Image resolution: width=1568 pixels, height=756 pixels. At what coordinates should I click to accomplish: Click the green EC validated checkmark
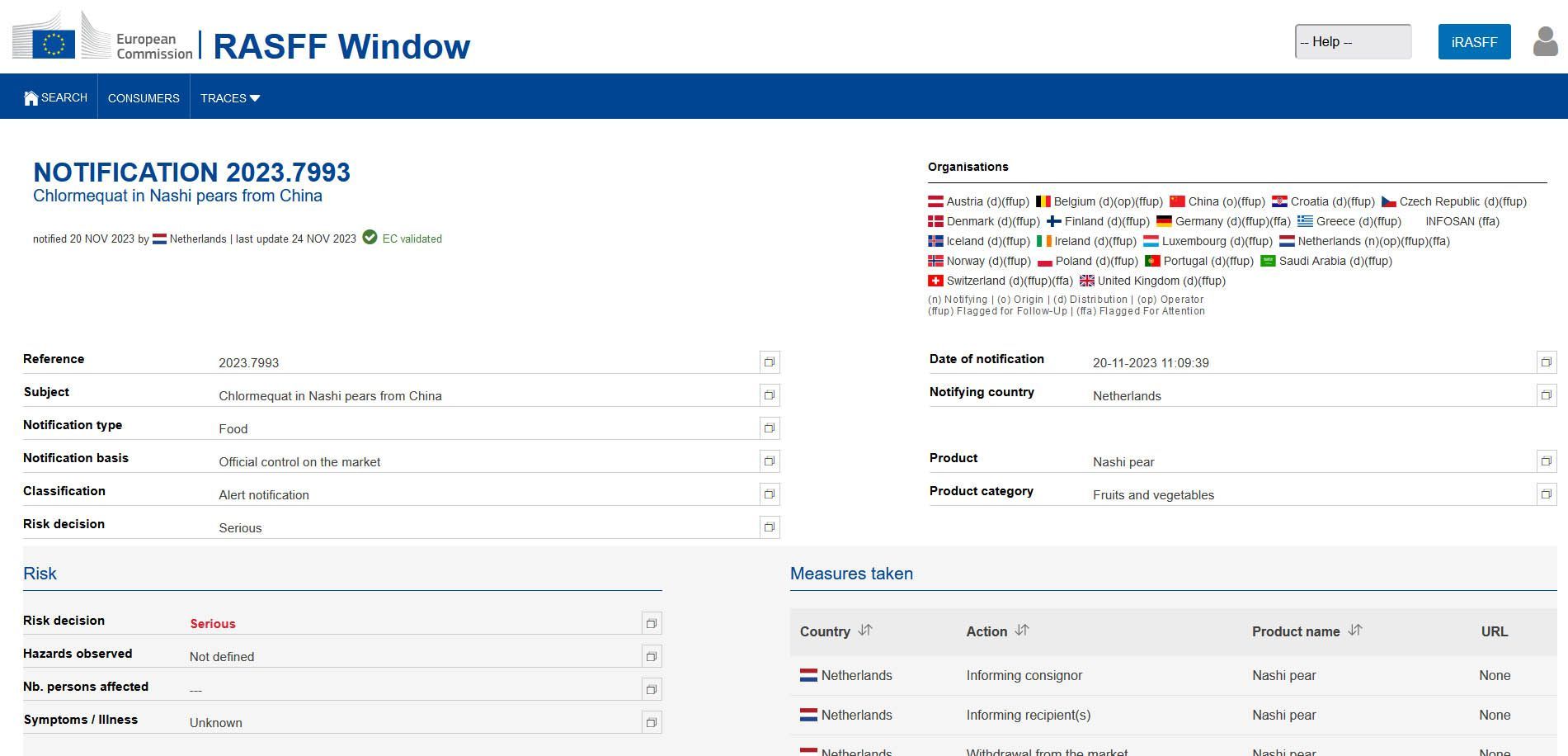(x=370, y=238)
